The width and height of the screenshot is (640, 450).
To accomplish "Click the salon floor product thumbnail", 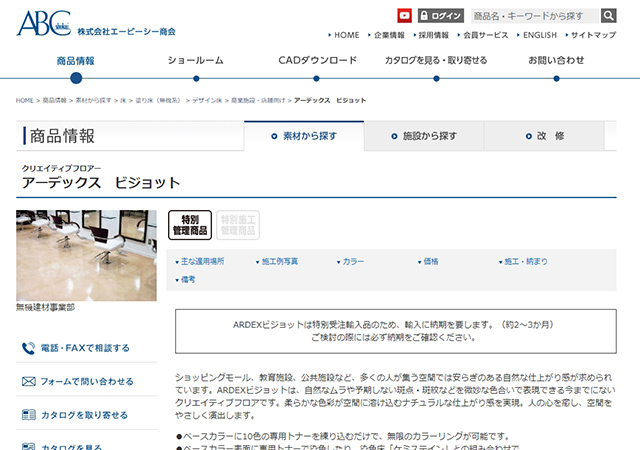I will (86, 256).
